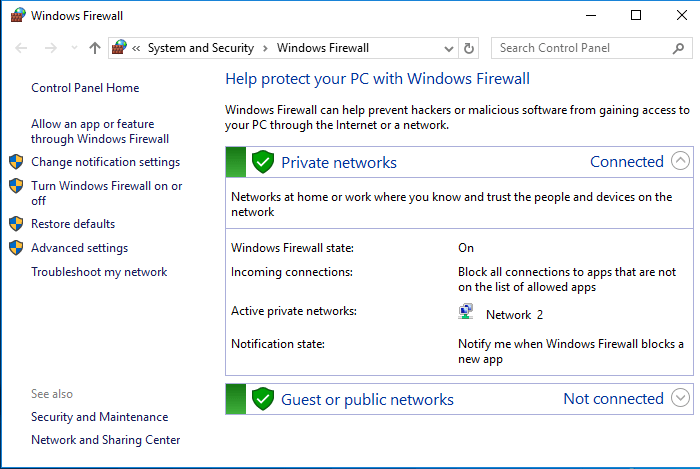The width and height of the screenshot is (700, 469).
Task: Collapse the Private networks section
Action: (680, 161)
